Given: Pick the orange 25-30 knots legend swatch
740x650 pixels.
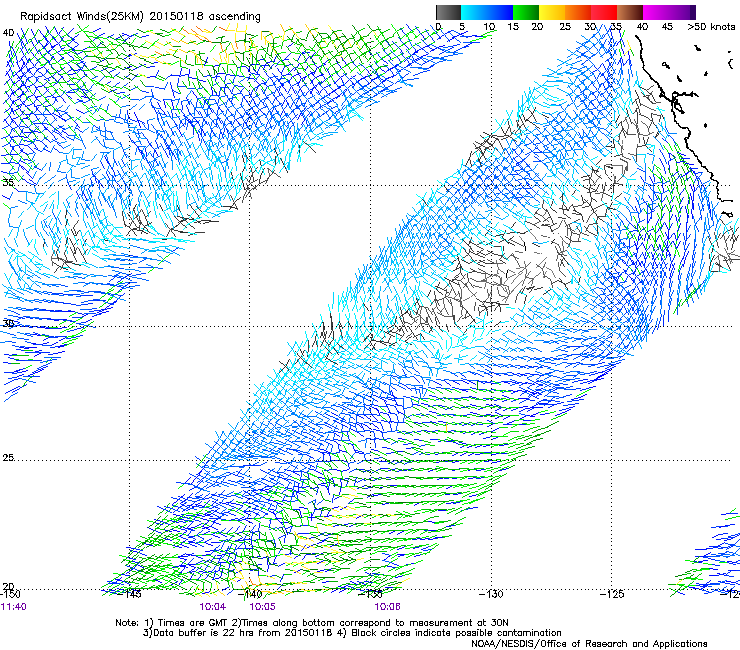Looking at the screenshot, I should (578, 12).
